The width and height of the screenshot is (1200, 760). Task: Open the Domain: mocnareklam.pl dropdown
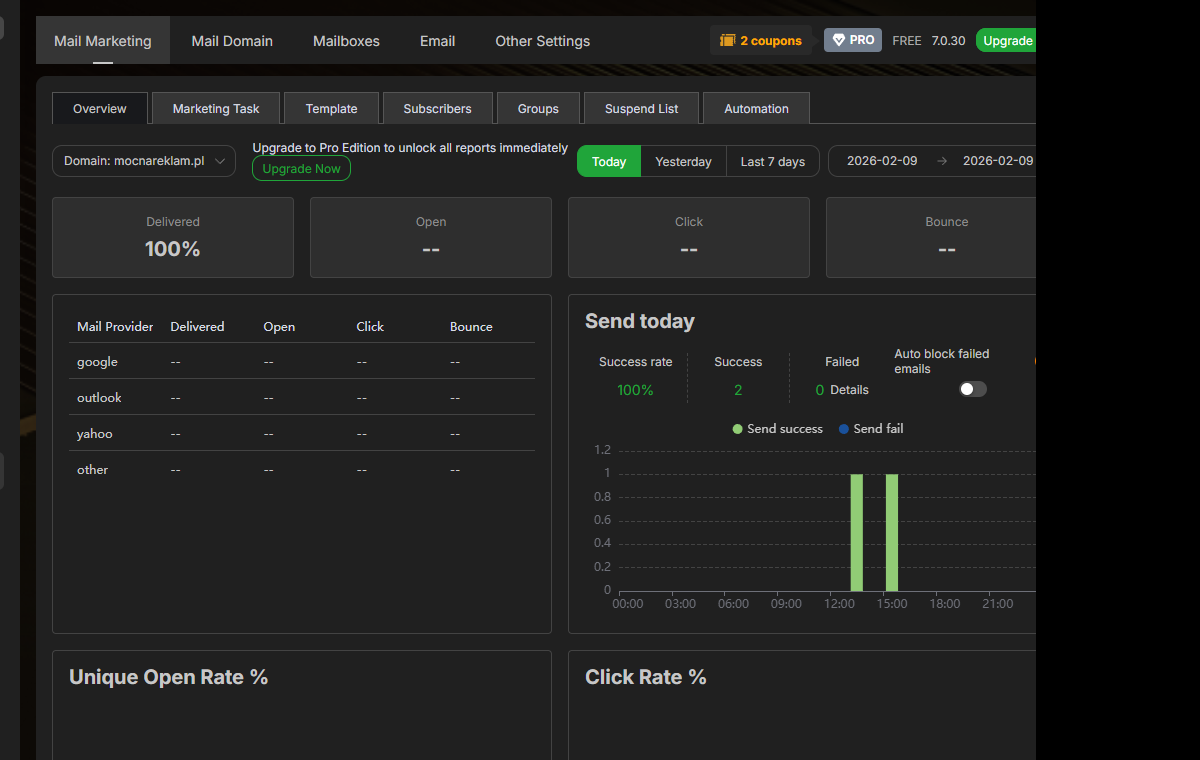[x=144, y=161]
